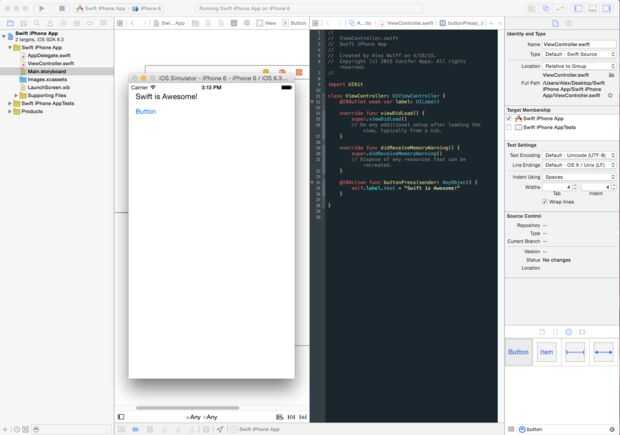This screenshot has height=435, width=620.
Task: Toggle Swift iPhone AppTests target membership checkbox
Action: pyautogui.click(x=509, y=127)
